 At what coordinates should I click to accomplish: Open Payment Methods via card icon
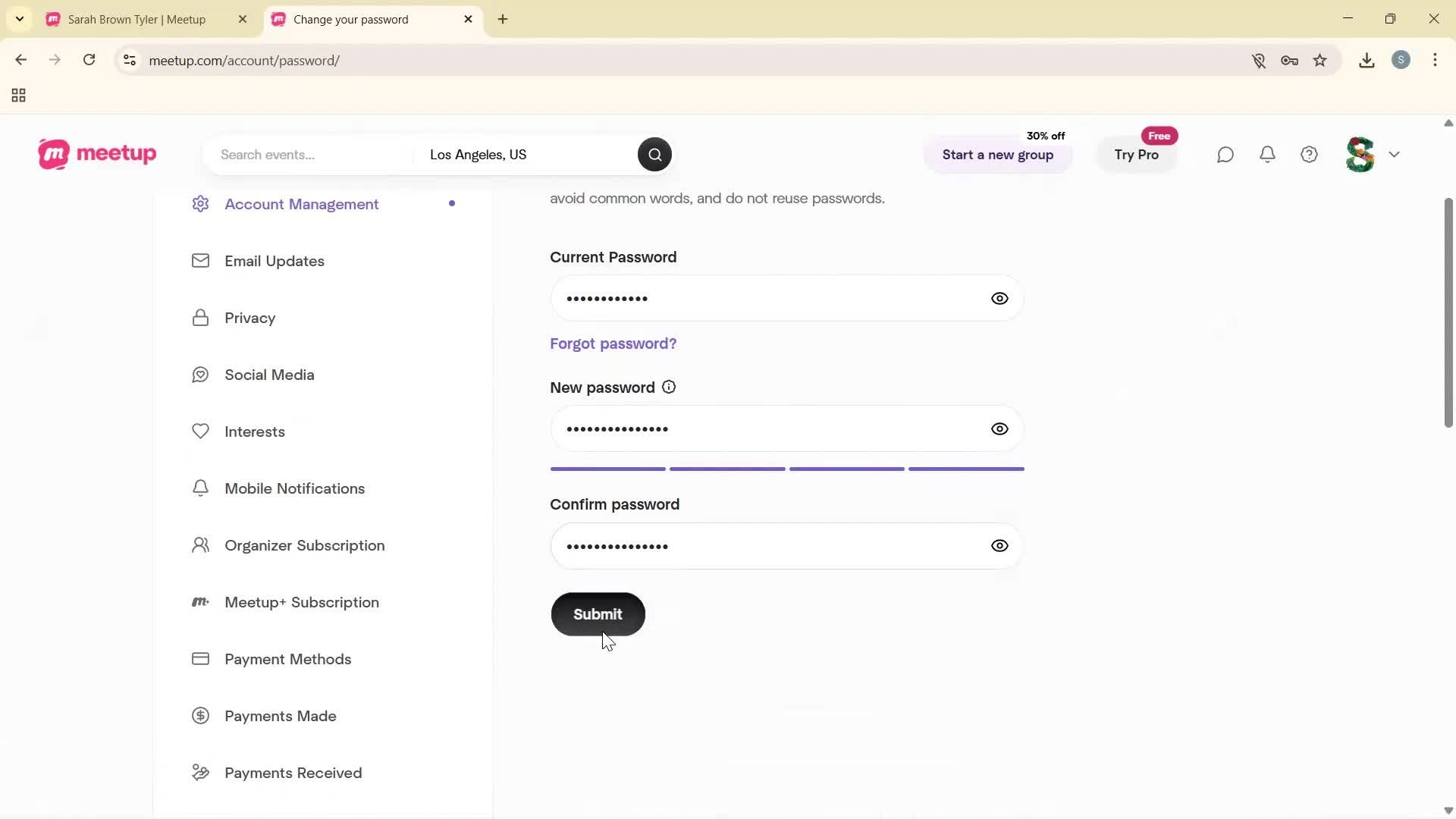pos(287,659)
